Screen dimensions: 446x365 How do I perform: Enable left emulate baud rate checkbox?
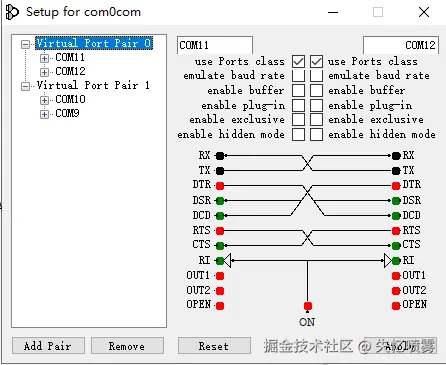(298, 76)
